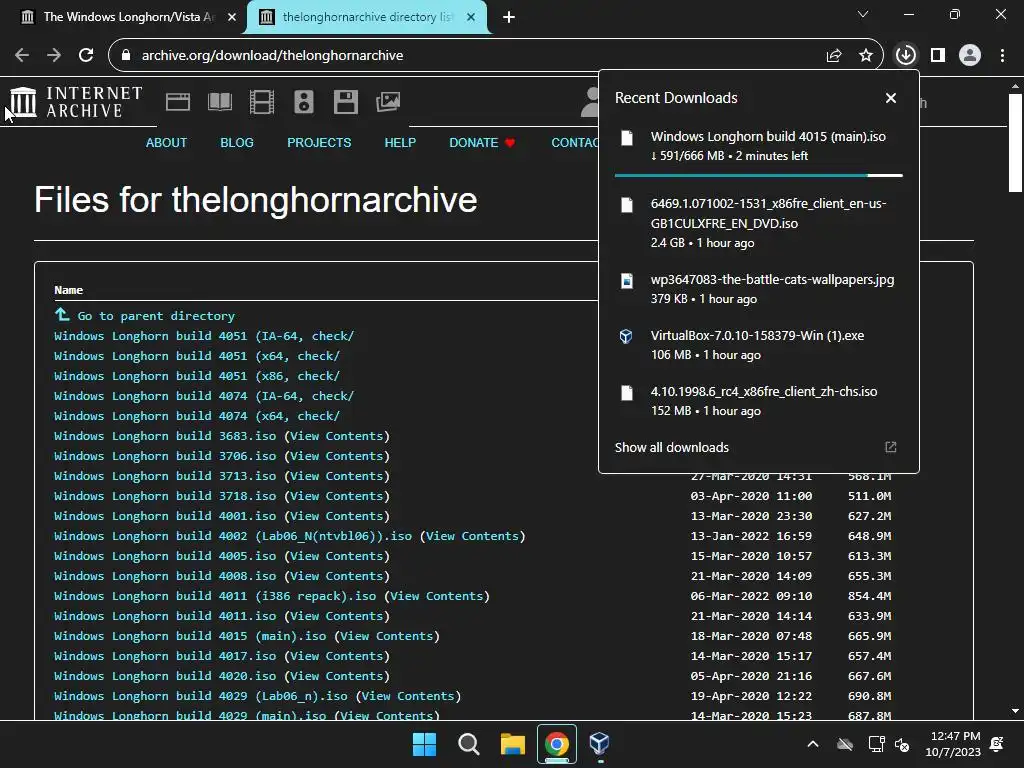Click Show all downloads
Image resolution: width=1024 pixels, height=768 pixels.
click(671, 447)
